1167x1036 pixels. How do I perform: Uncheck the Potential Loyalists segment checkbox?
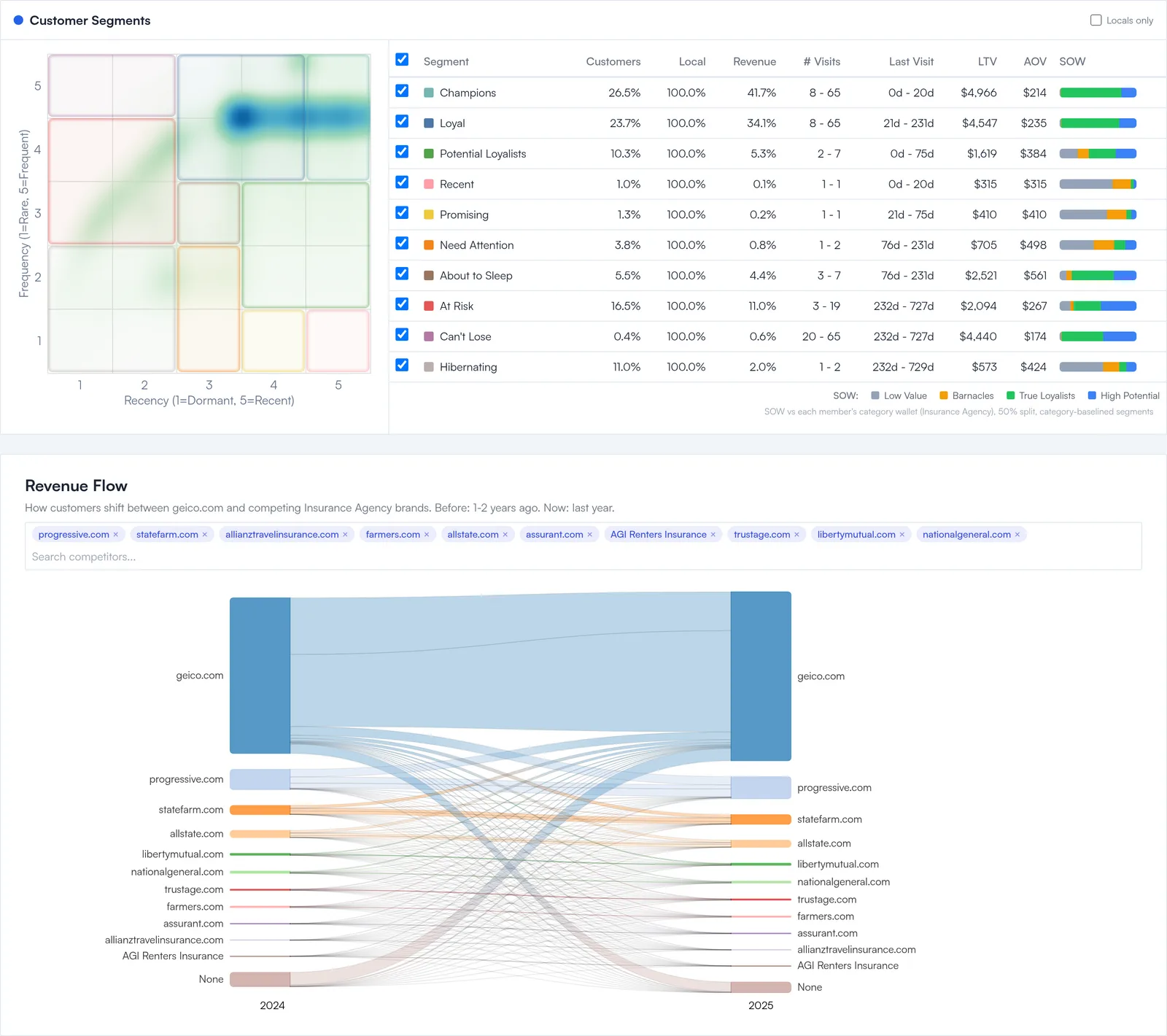tap(402, 152)
